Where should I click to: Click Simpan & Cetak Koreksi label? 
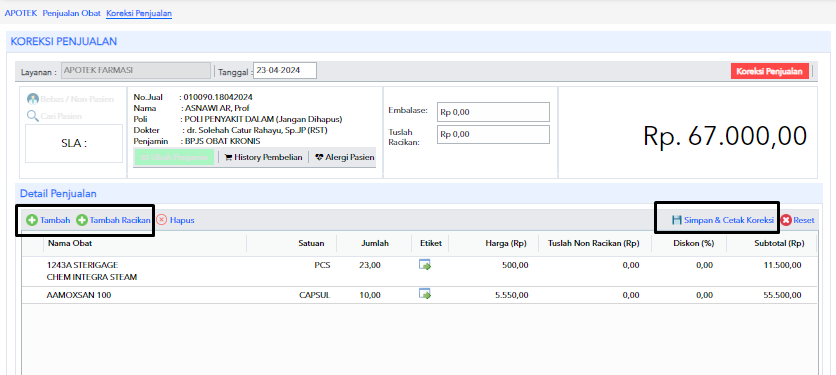coord(729,220)
